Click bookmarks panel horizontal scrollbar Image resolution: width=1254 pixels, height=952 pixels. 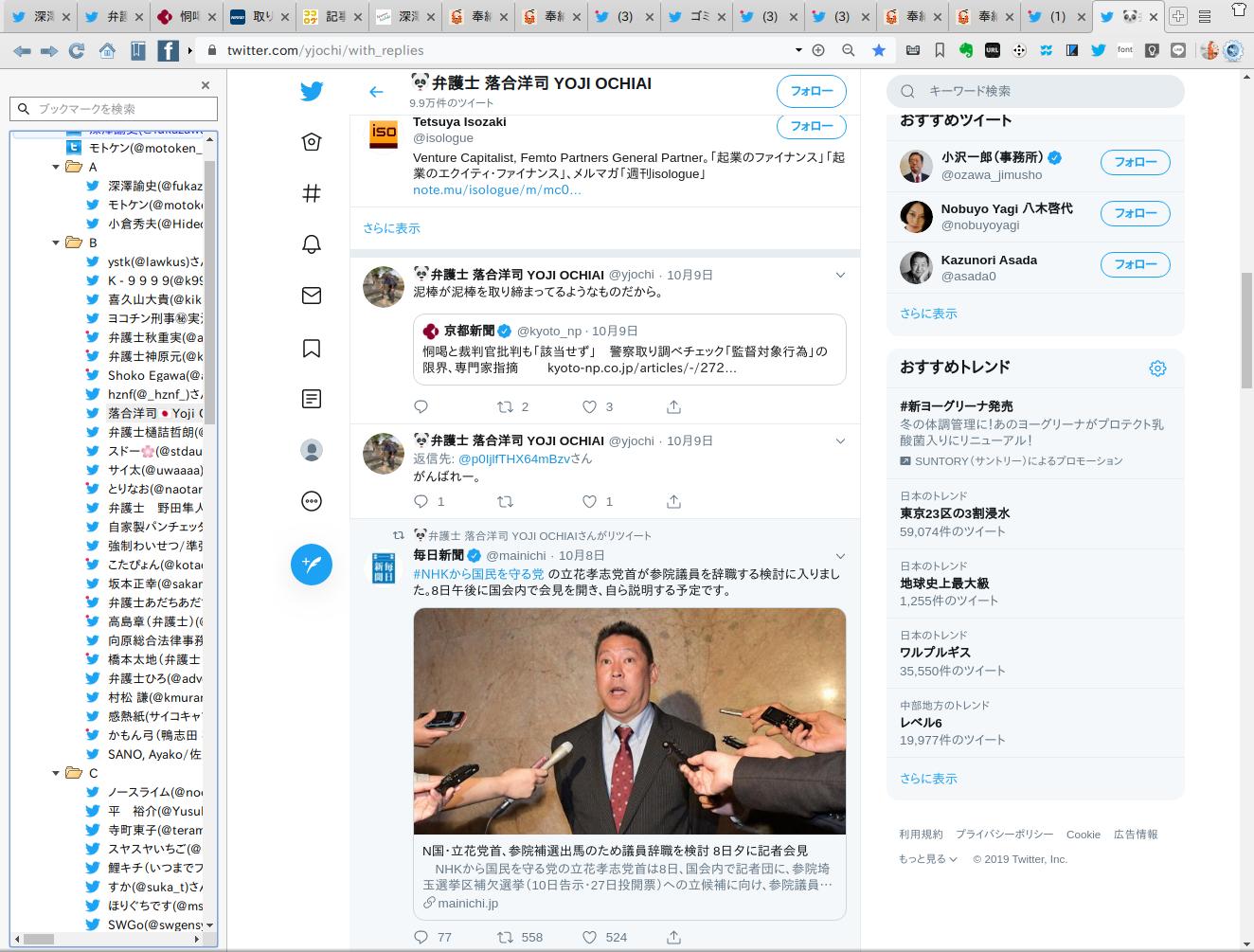pyautogui.click(x=38, y=939)
